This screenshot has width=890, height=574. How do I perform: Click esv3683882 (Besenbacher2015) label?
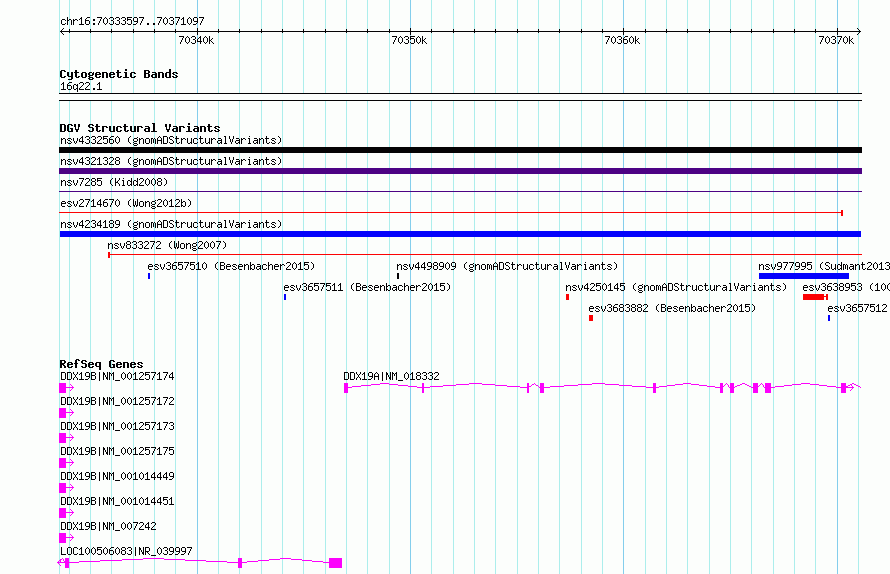click(x=672, y=308)
